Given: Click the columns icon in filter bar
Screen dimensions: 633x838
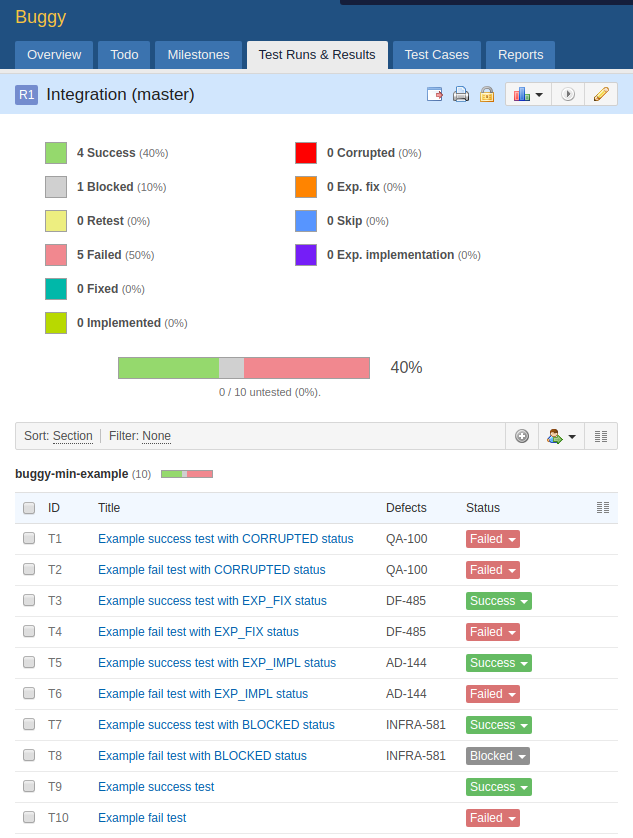Looking at the screenshot, I should 601,436.
